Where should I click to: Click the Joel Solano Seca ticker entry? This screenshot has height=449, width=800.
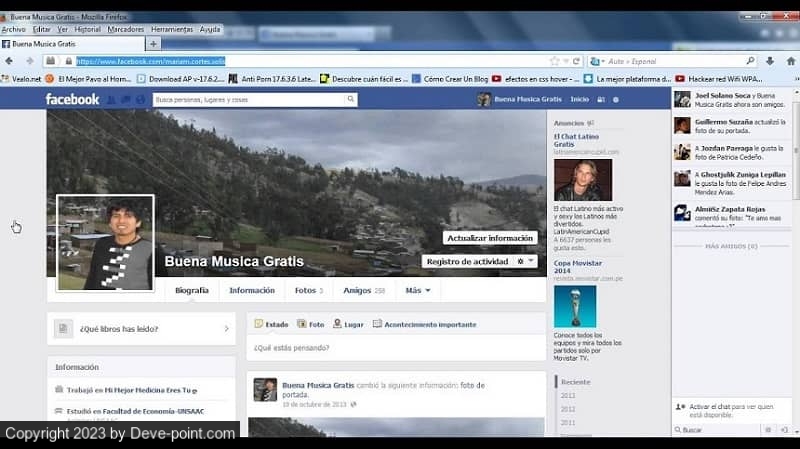click(x=731, y=99)
